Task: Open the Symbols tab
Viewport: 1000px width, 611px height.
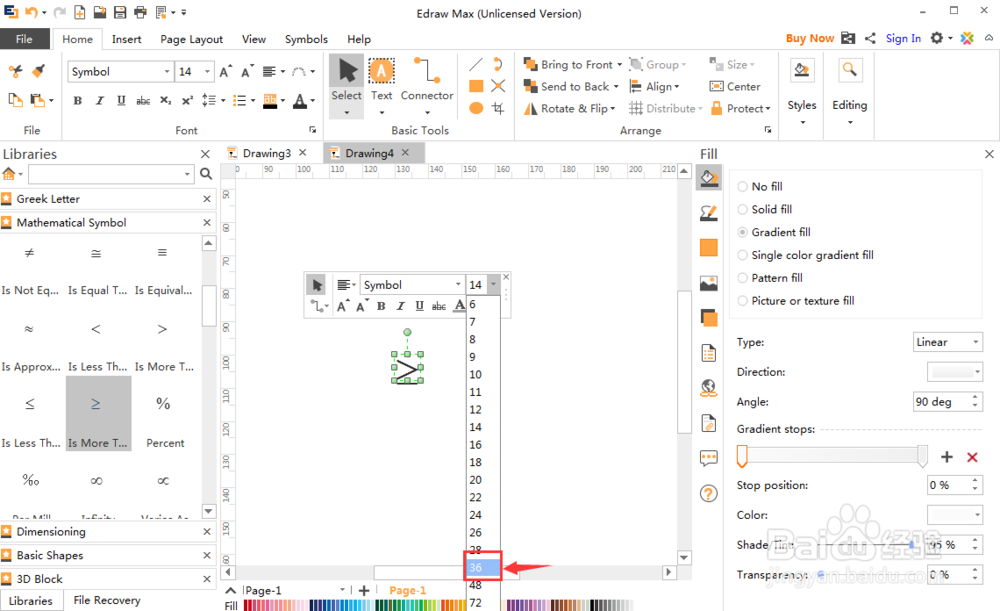Action: click(x=306, y=39)
